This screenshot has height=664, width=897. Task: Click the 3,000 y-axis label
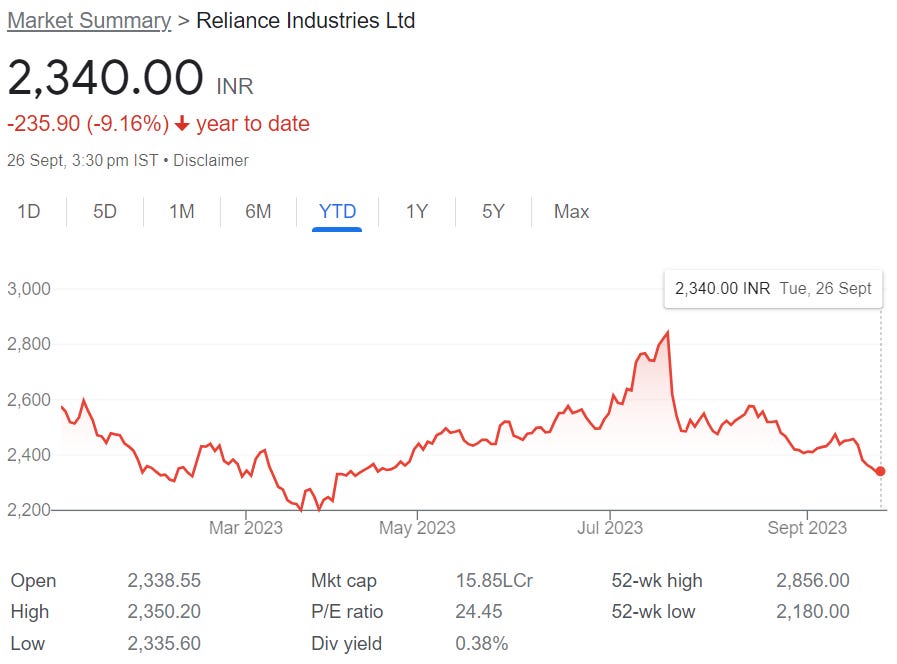coord(29,289)
